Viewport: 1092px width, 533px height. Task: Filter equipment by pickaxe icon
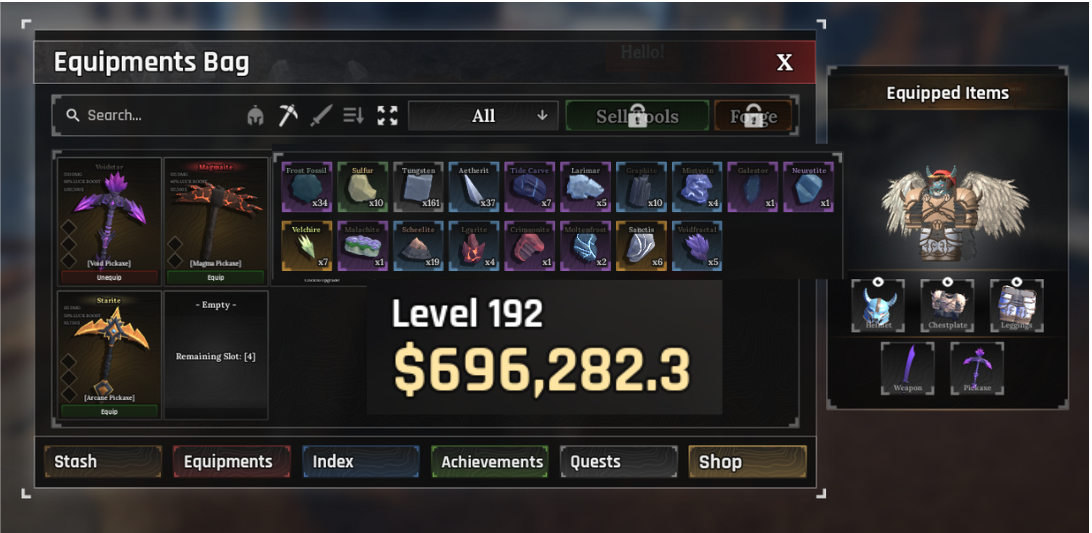288,116
